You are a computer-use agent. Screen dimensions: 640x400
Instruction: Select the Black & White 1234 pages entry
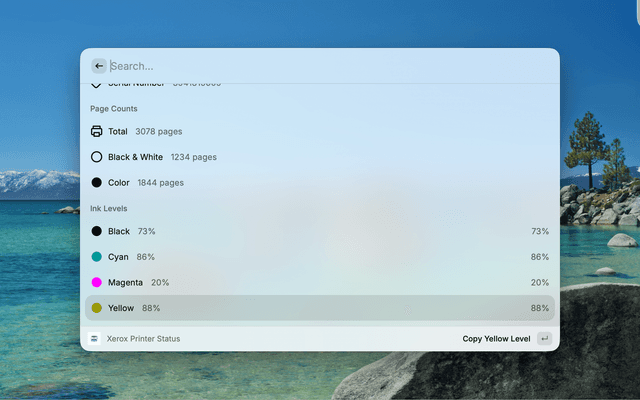coord(162,157)
